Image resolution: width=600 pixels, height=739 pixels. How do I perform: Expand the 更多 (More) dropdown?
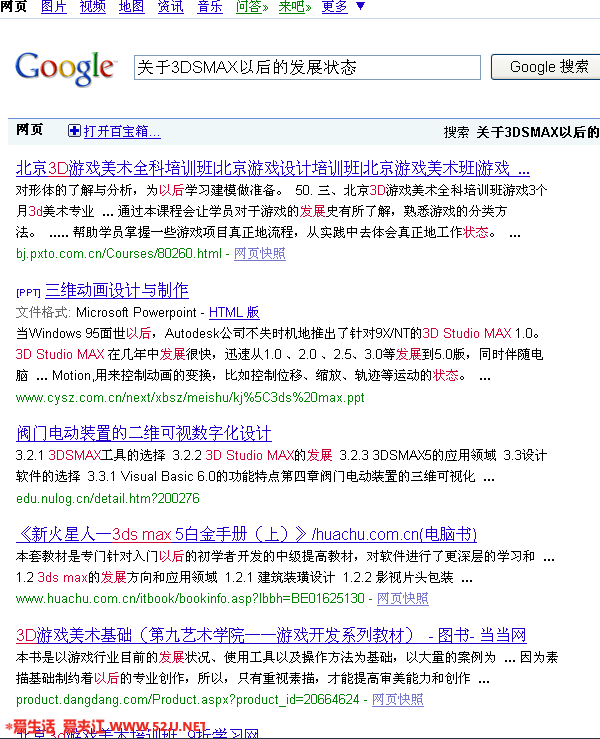pyautogui.click(x=343, y=7)
